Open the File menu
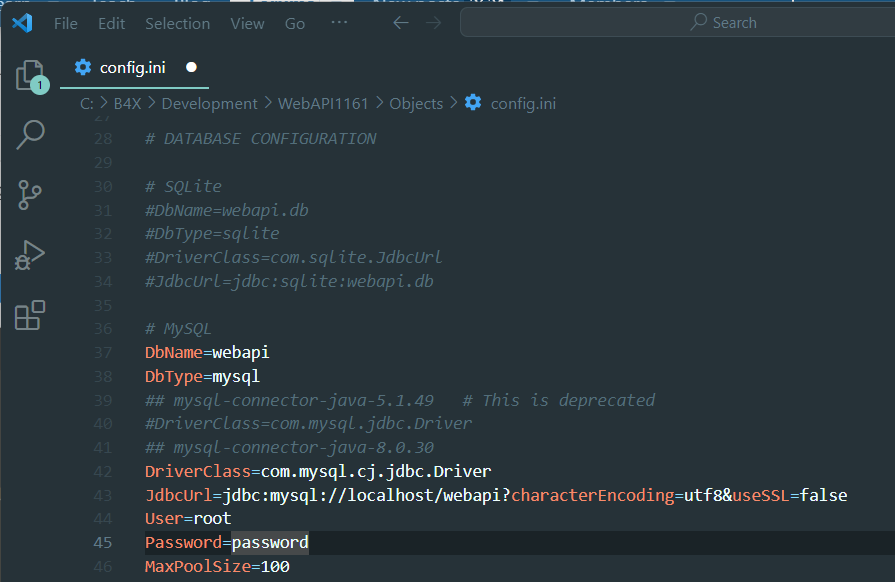The height and width of the screenshot is (582, 895). (66, 23)
